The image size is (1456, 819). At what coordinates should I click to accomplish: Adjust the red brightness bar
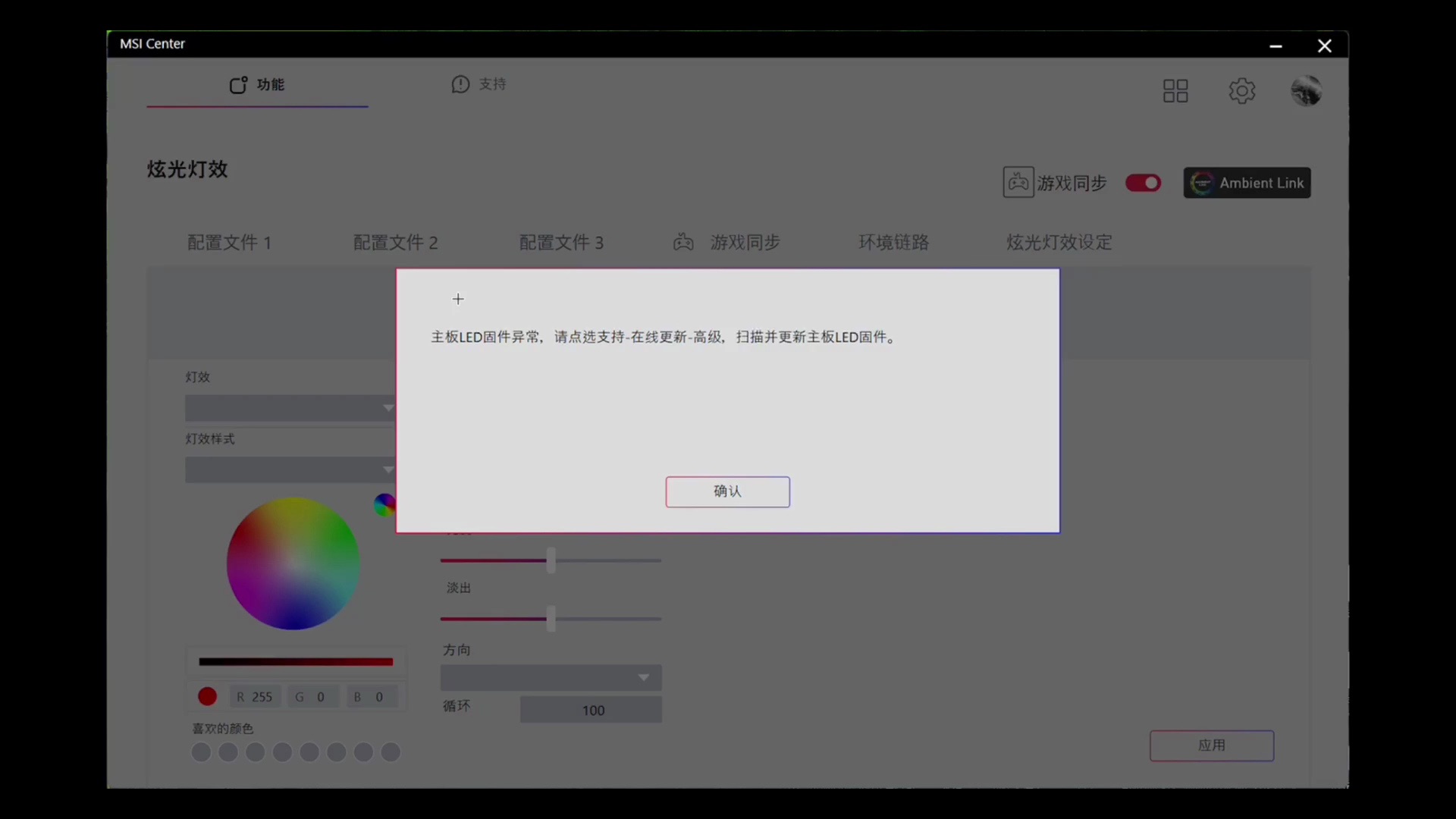296,662
